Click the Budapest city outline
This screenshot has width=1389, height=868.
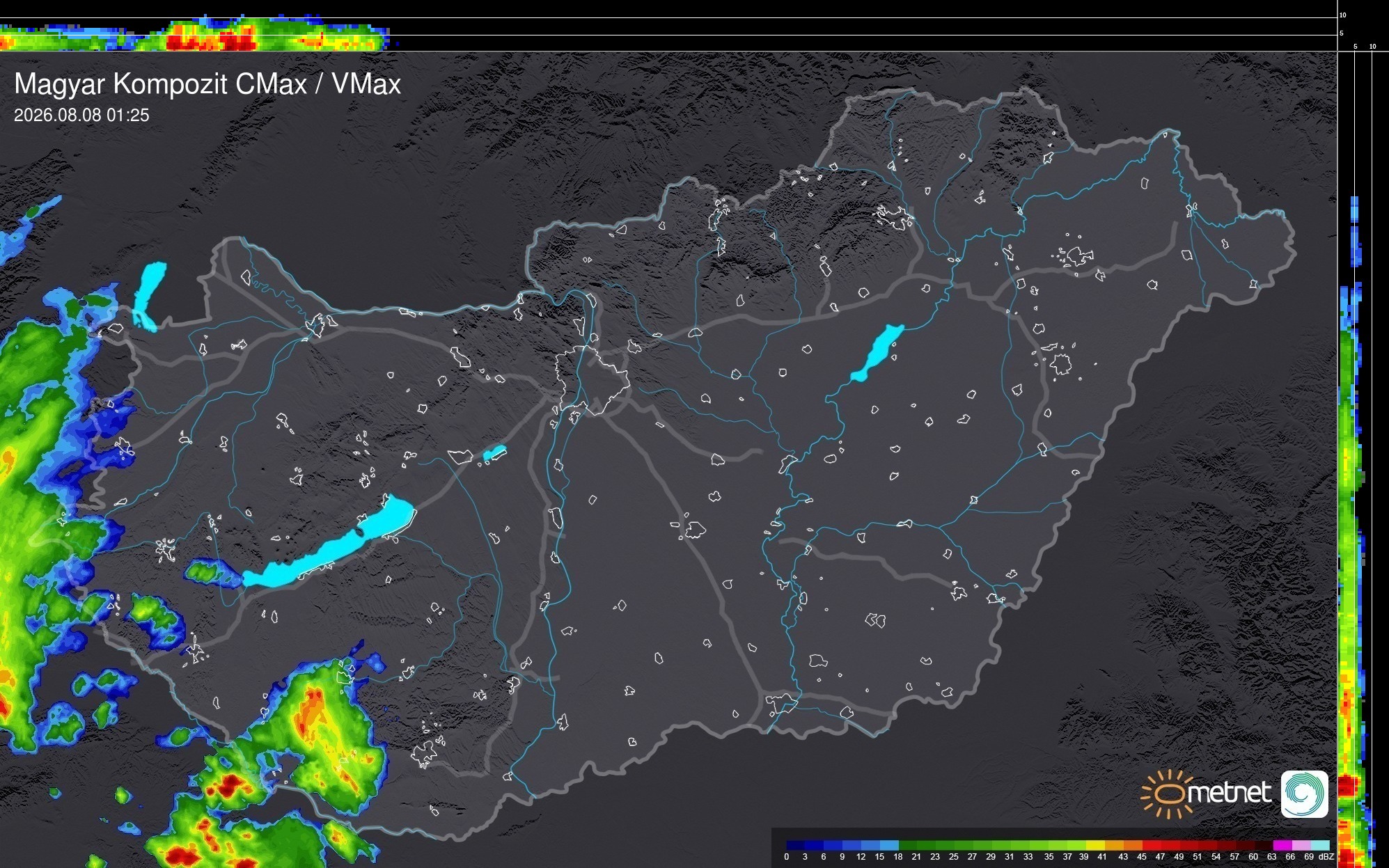click(x=592, y=381)
